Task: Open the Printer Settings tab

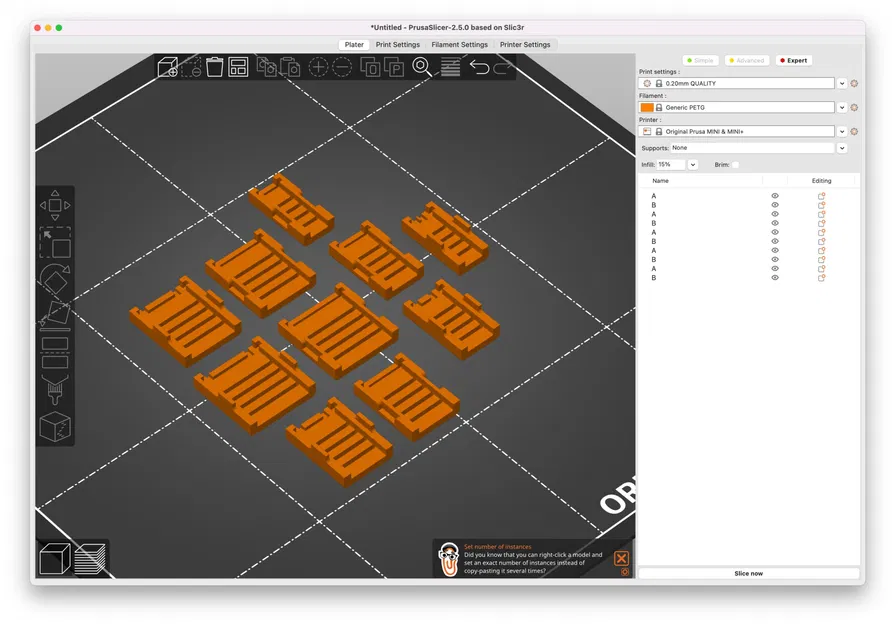Action: point(525,45)
